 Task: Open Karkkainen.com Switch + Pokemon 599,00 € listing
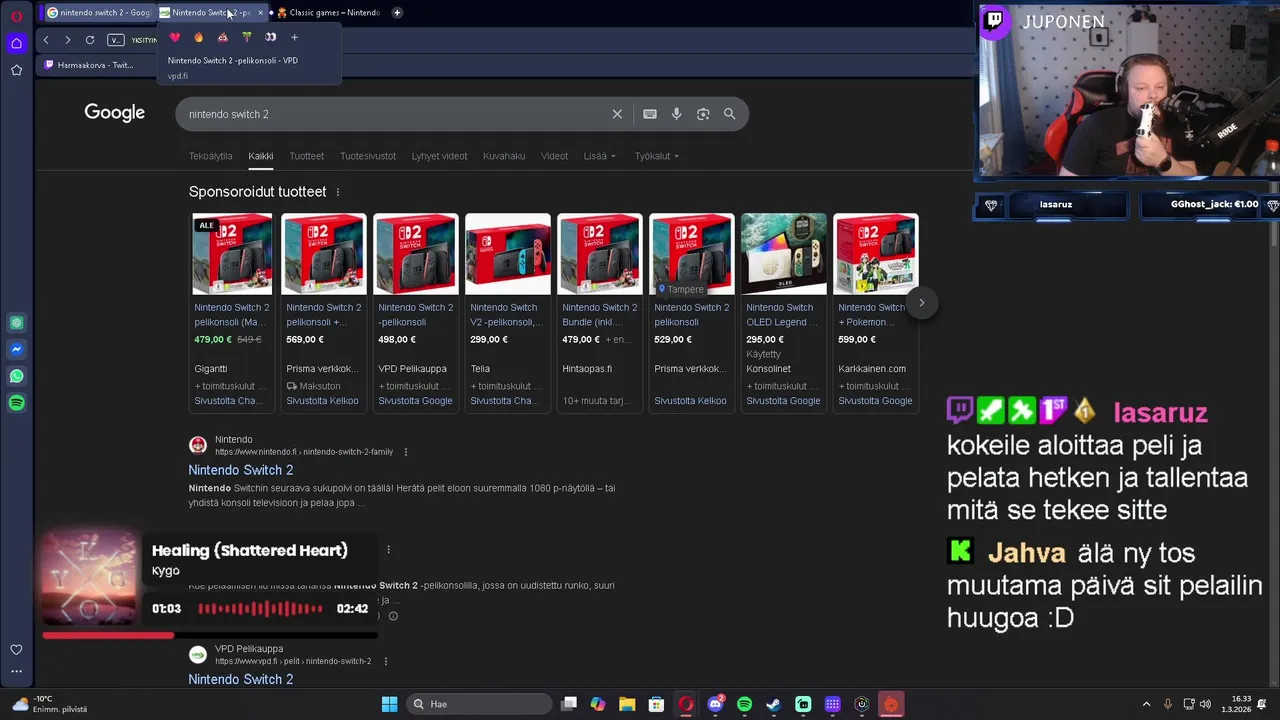(x=876, y=312)
